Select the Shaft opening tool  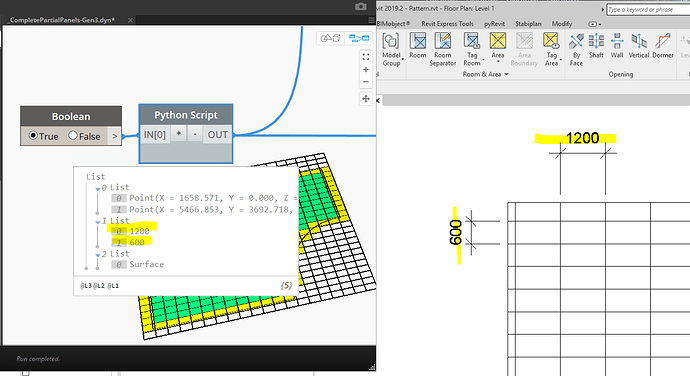pyautogui.click(x=596, y=45)
